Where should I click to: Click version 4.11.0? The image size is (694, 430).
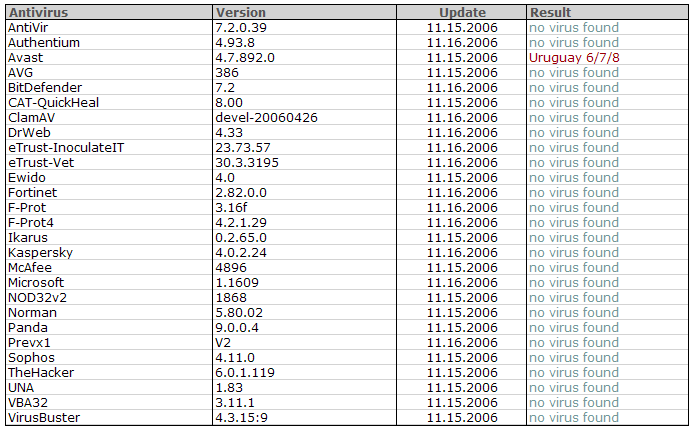click(x=235, y=358)
